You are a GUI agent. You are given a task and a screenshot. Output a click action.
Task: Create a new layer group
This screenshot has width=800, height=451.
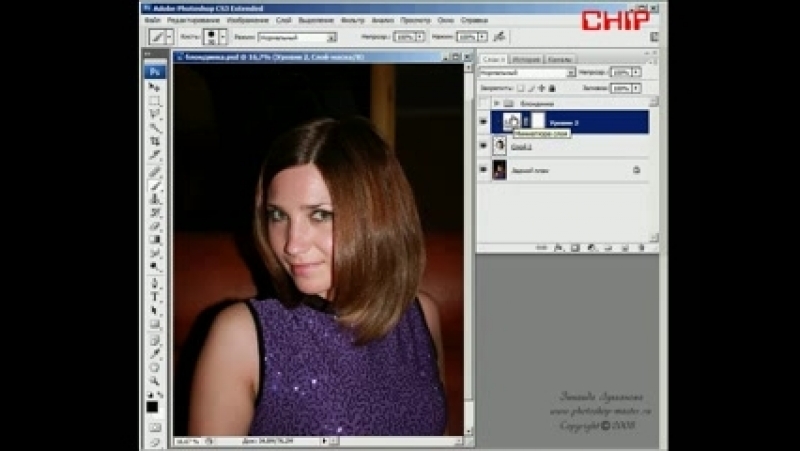608,248
